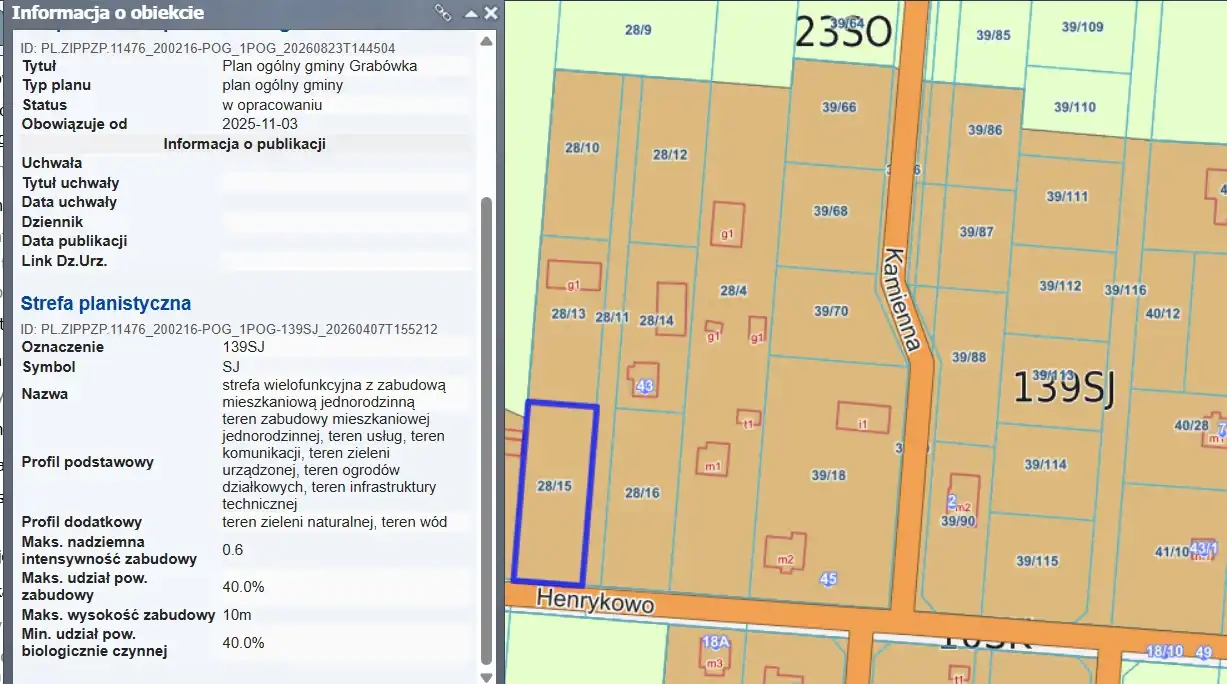Image resolution: width=1227 pixels, height=684 pixels.
Task: Click the info panel vertical scrollbar thumb
Action: pos(487,430)
